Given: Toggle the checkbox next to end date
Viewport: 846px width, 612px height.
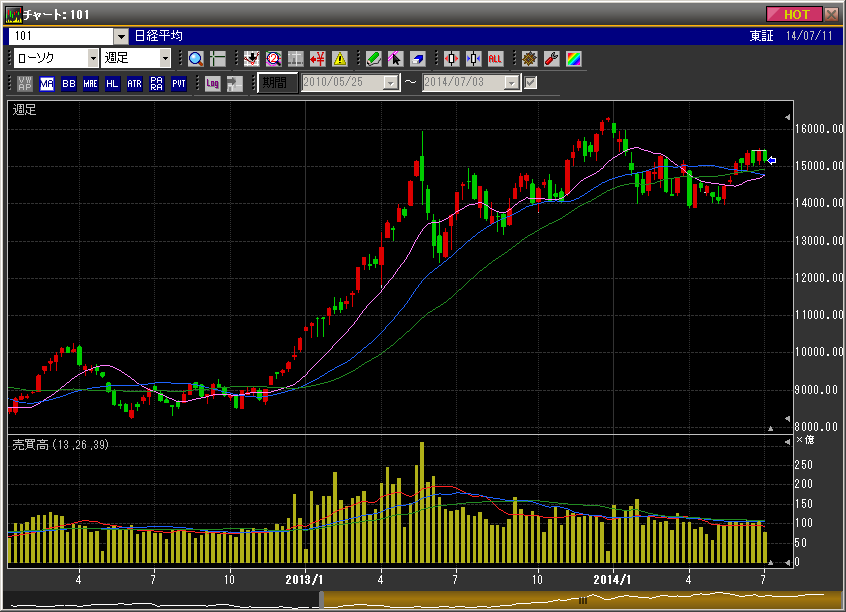Looking at the screenshot, I should point(531,83).
